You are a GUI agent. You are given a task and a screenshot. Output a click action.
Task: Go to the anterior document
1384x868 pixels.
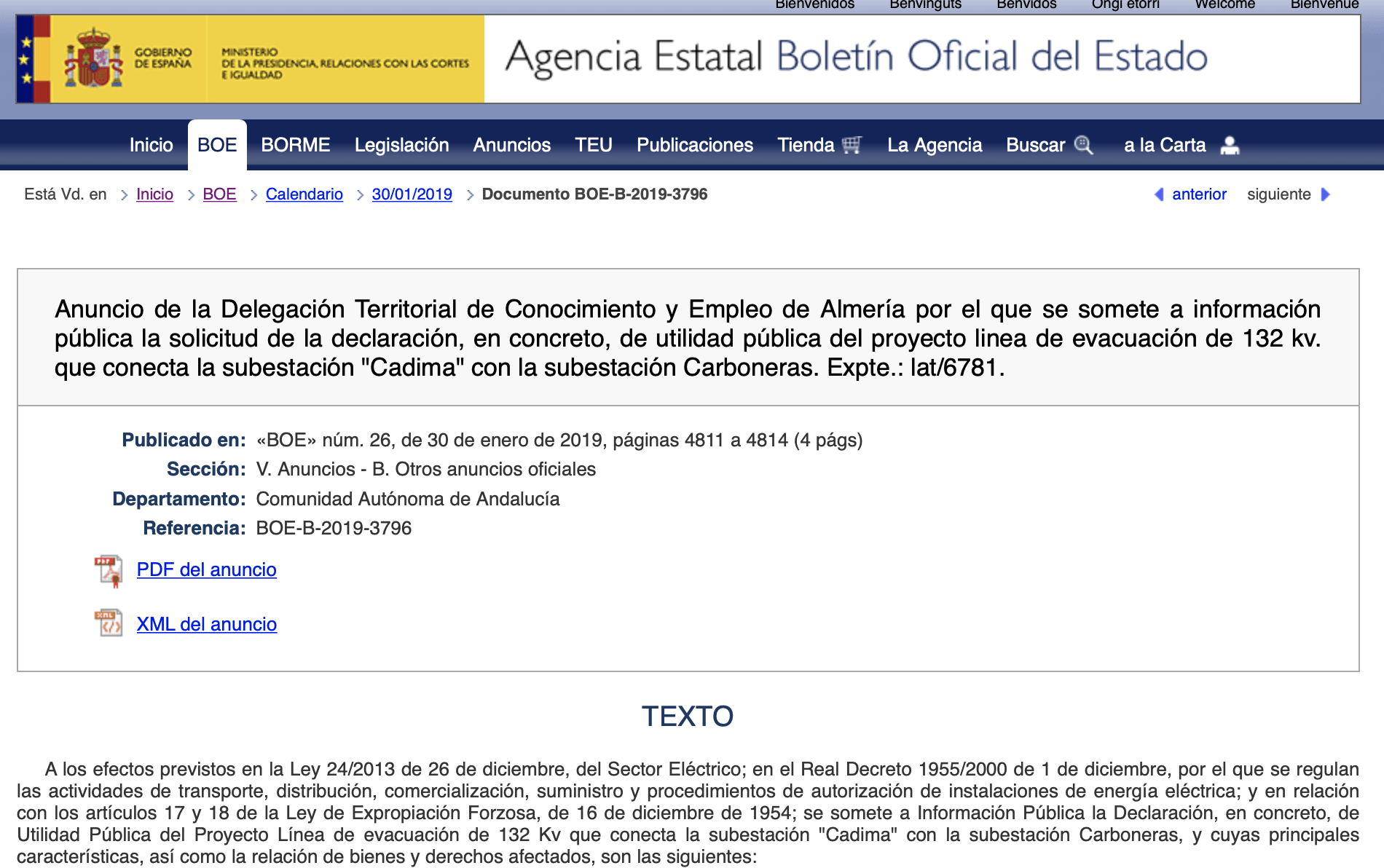(x=1199, y=194)
